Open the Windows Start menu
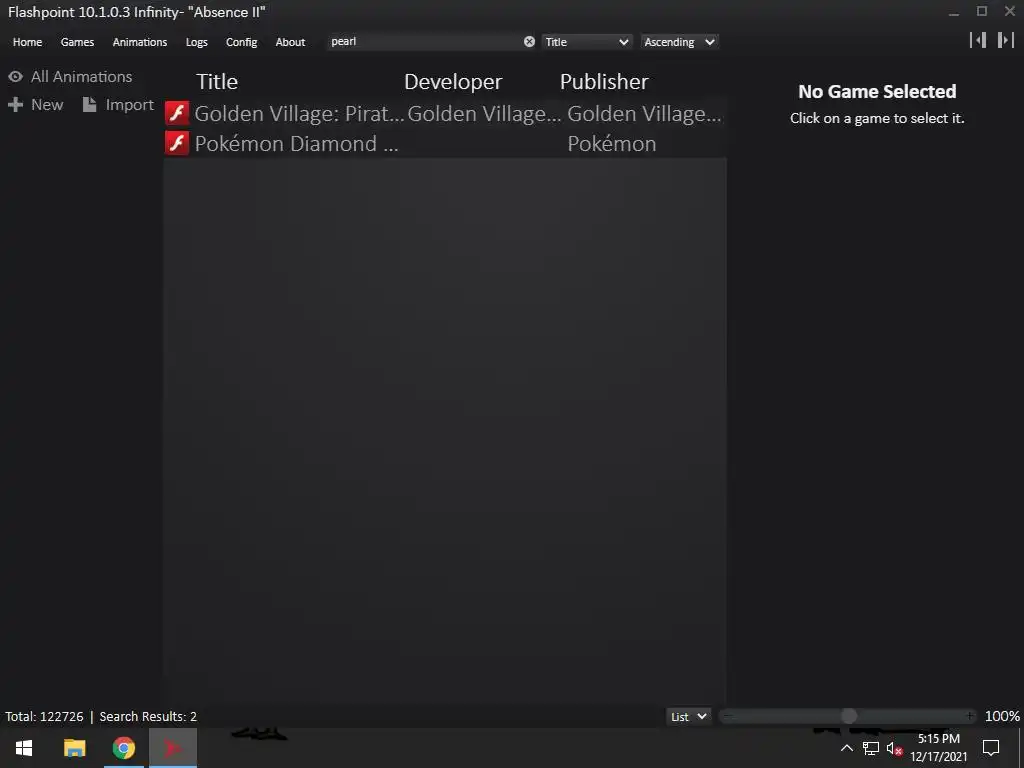Viewport: 1024px width, 768px height. coord(24,748)
